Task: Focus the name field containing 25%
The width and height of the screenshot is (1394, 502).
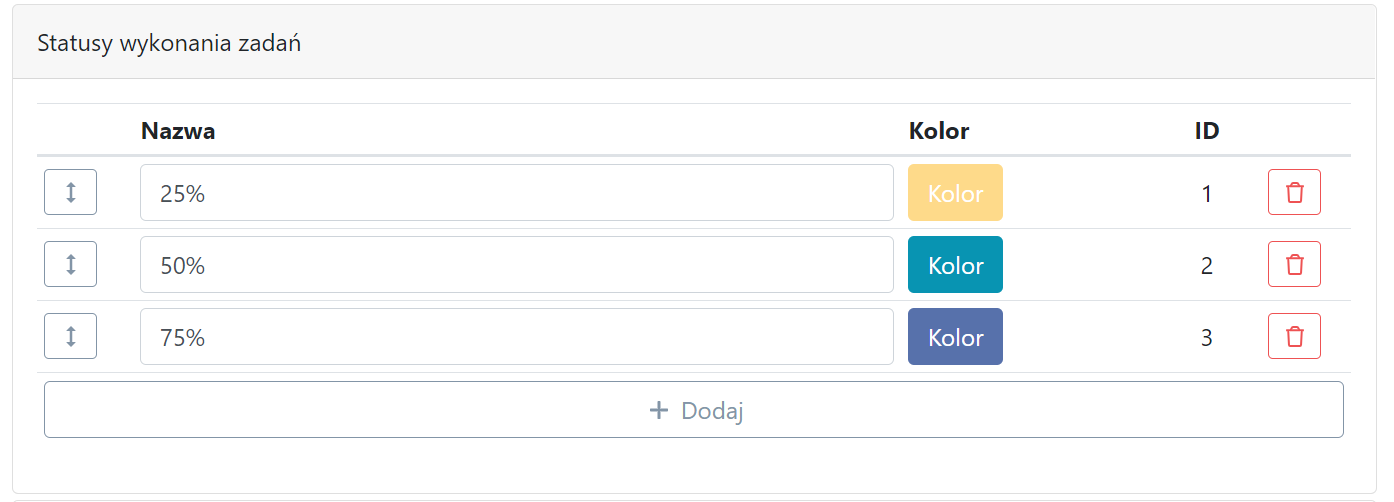Action: (517, 193)
